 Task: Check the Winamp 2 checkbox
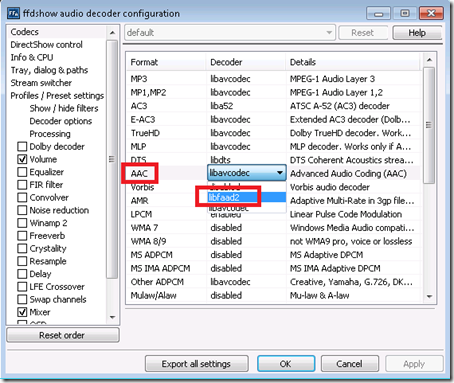click(x=22, y=223)
